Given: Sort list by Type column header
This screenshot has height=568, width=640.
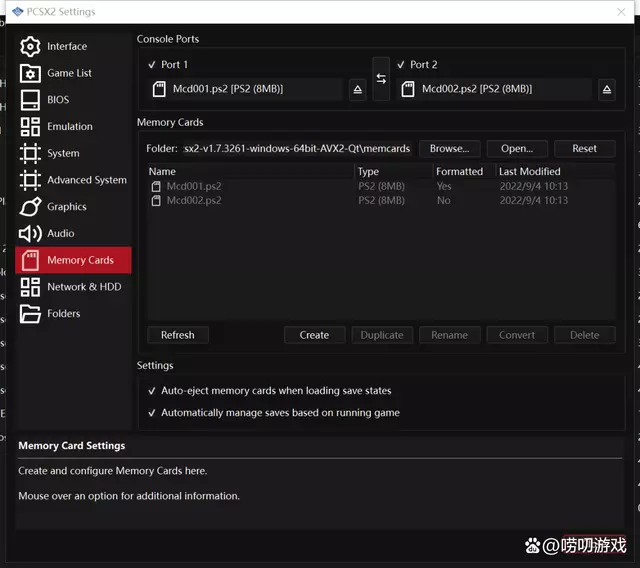Looking at the screenshot, I should click(394, 172).
